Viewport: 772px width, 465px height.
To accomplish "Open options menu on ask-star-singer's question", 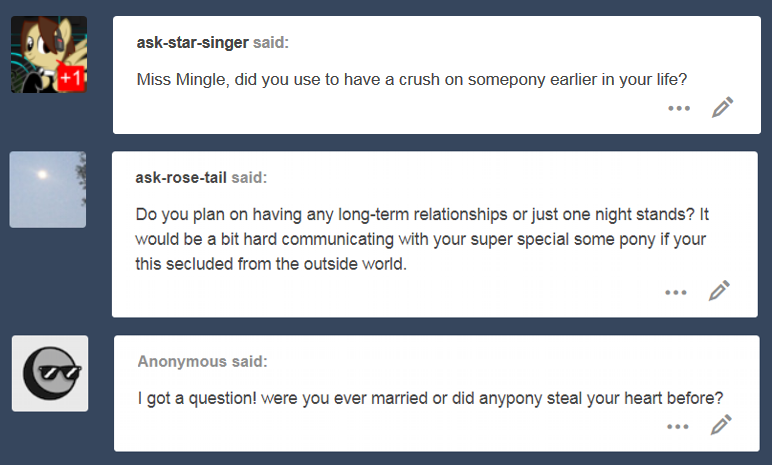I will click(679, 108).
